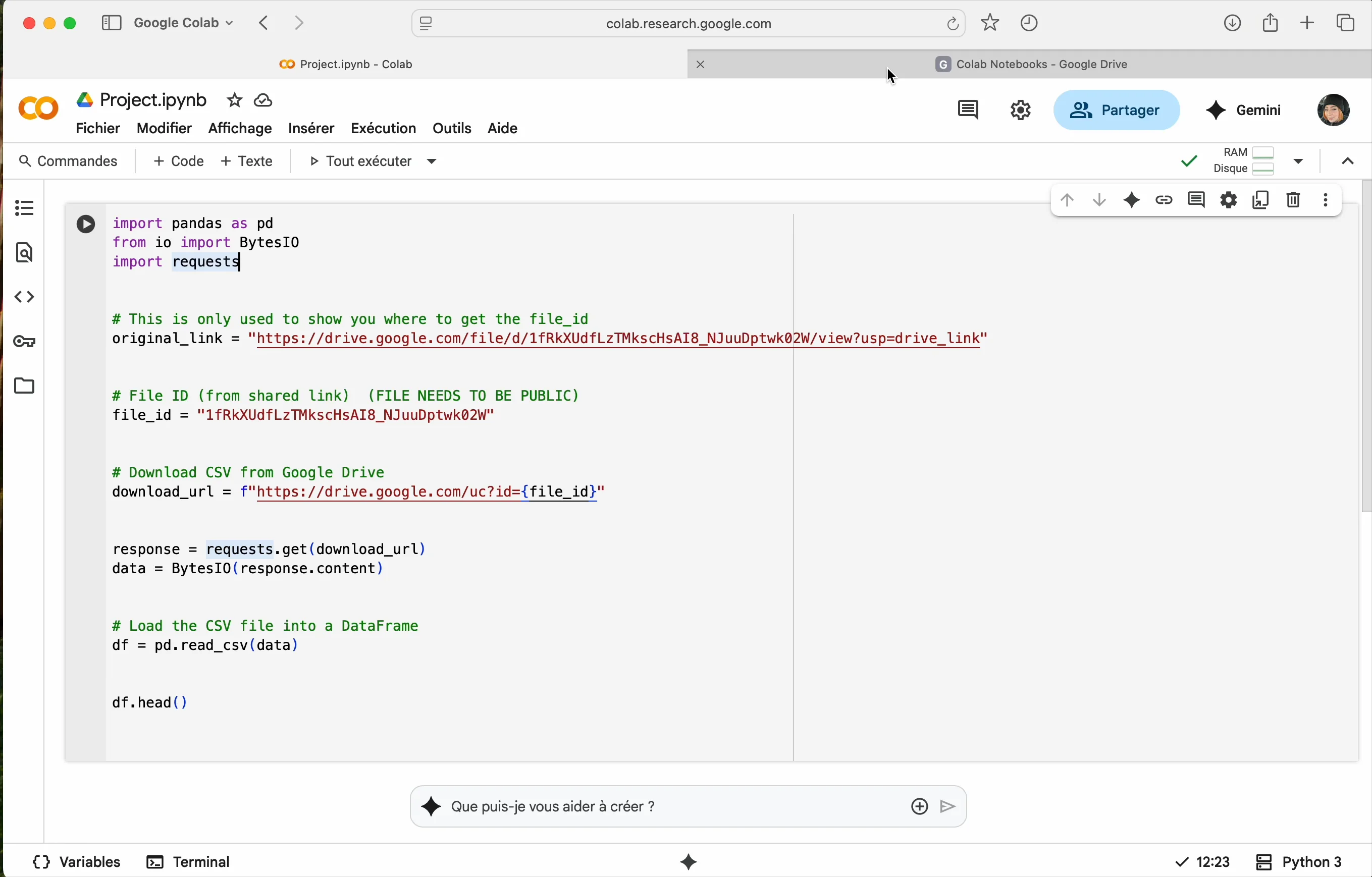Delete the current cell
1372x877 pixels.
(x=1293, y=200)
